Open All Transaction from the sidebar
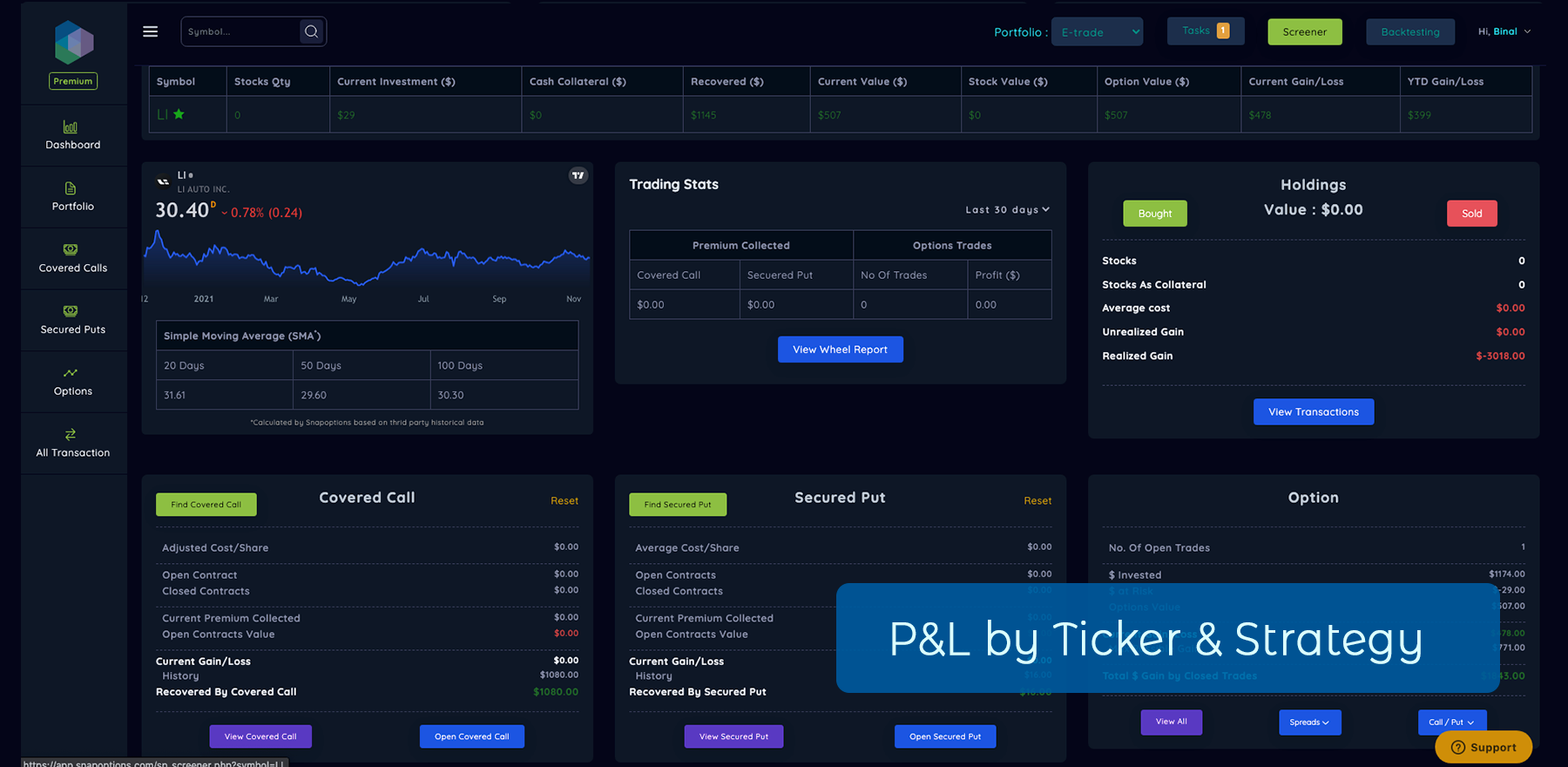This screenshot has height=767, width=1568. tap(73, 443)
